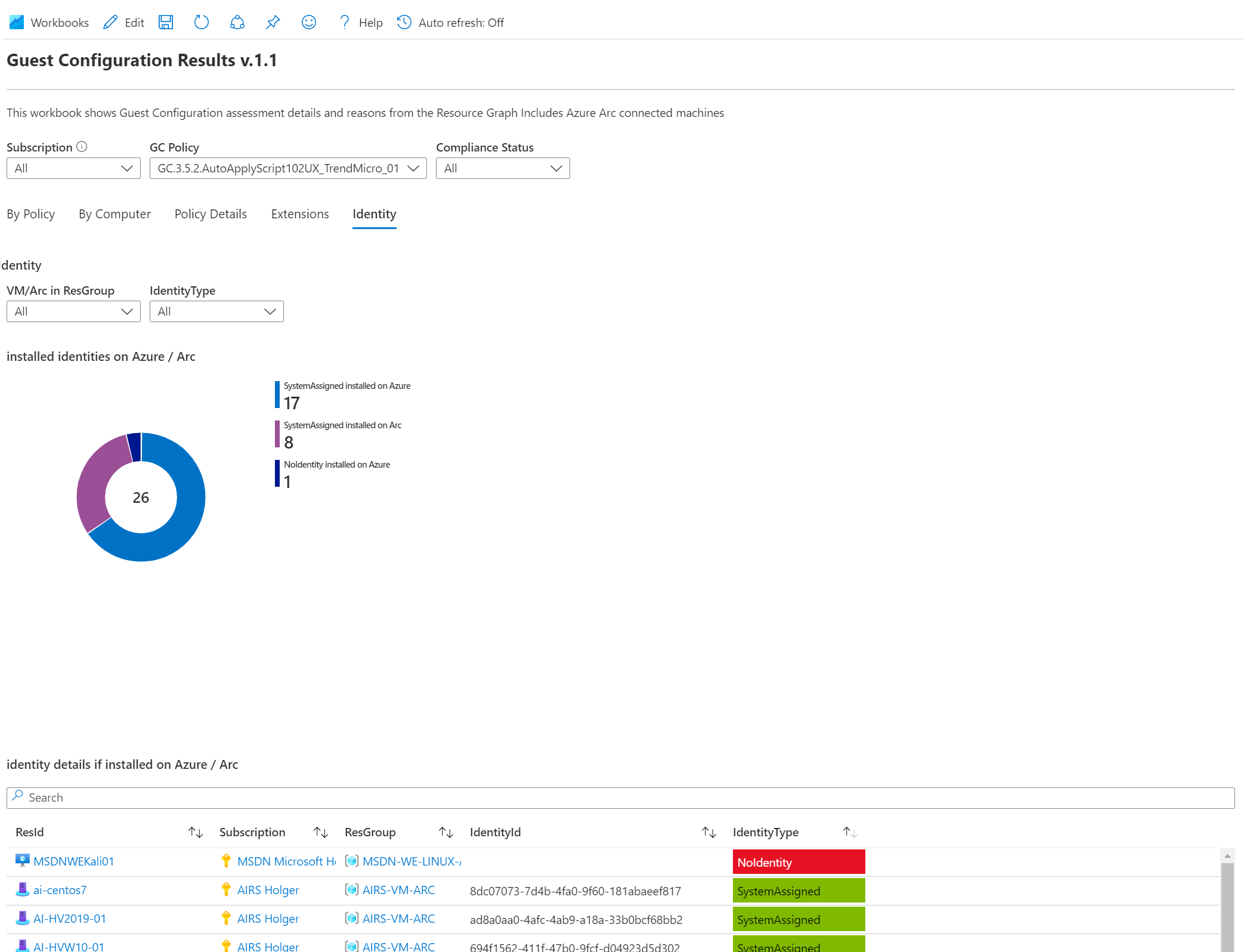Viewport: 1244px width, 952px height.
Task: Select the Identity tab
Action: (375, 214)
